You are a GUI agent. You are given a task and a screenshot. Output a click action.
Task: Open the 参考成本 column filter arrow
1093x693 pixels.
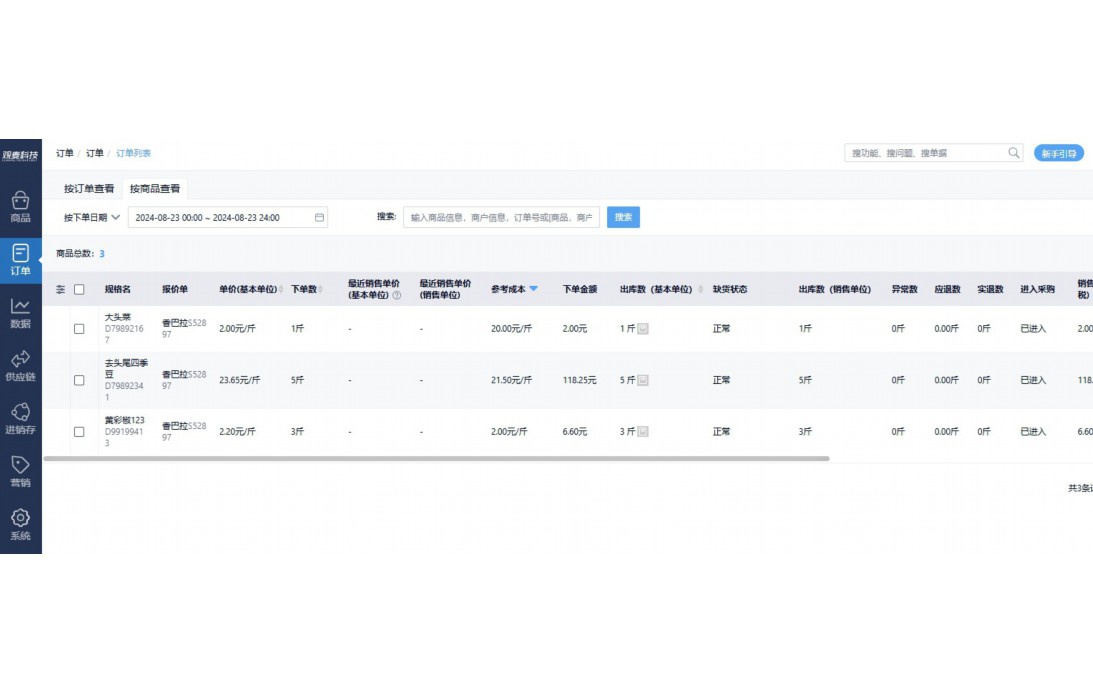(533, 289)
